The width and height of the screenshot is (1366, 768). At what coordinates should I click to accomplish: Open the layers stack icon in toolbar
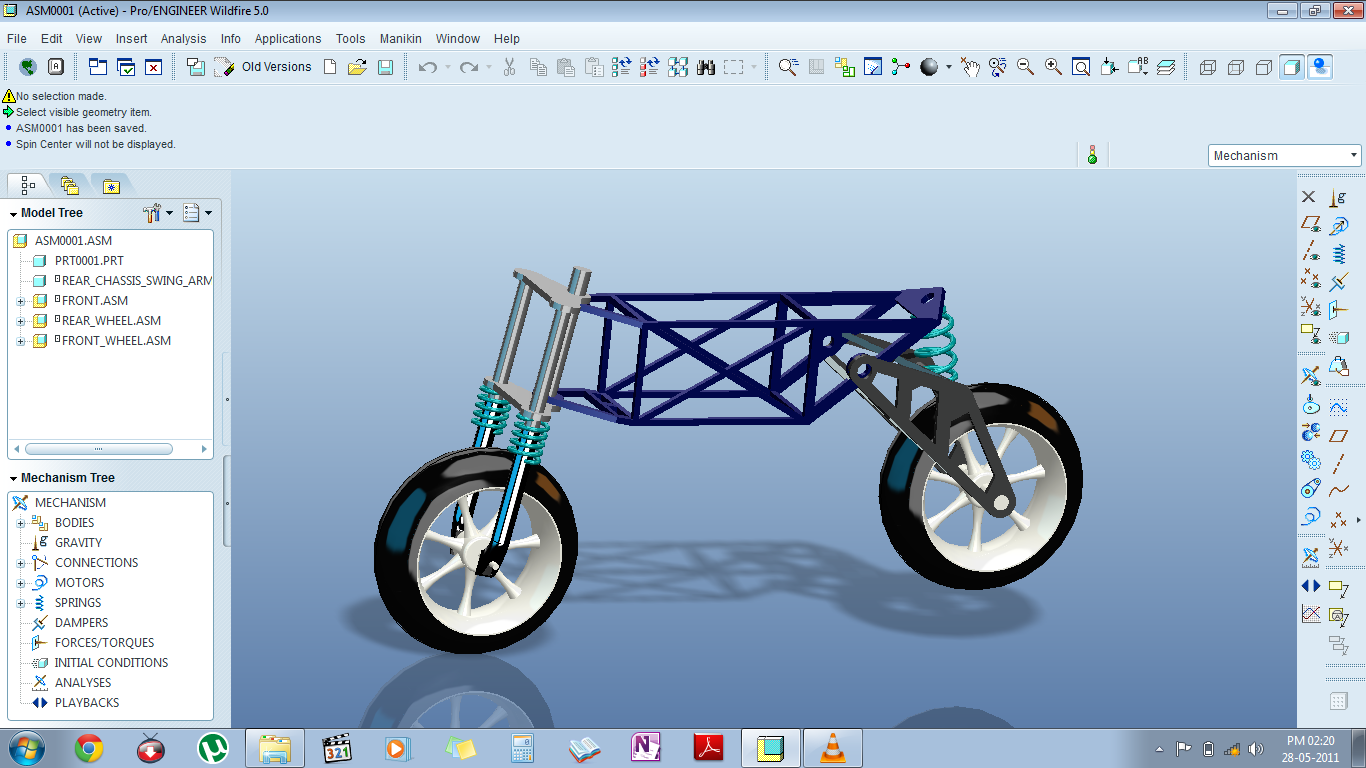[x=1166, y=67]
